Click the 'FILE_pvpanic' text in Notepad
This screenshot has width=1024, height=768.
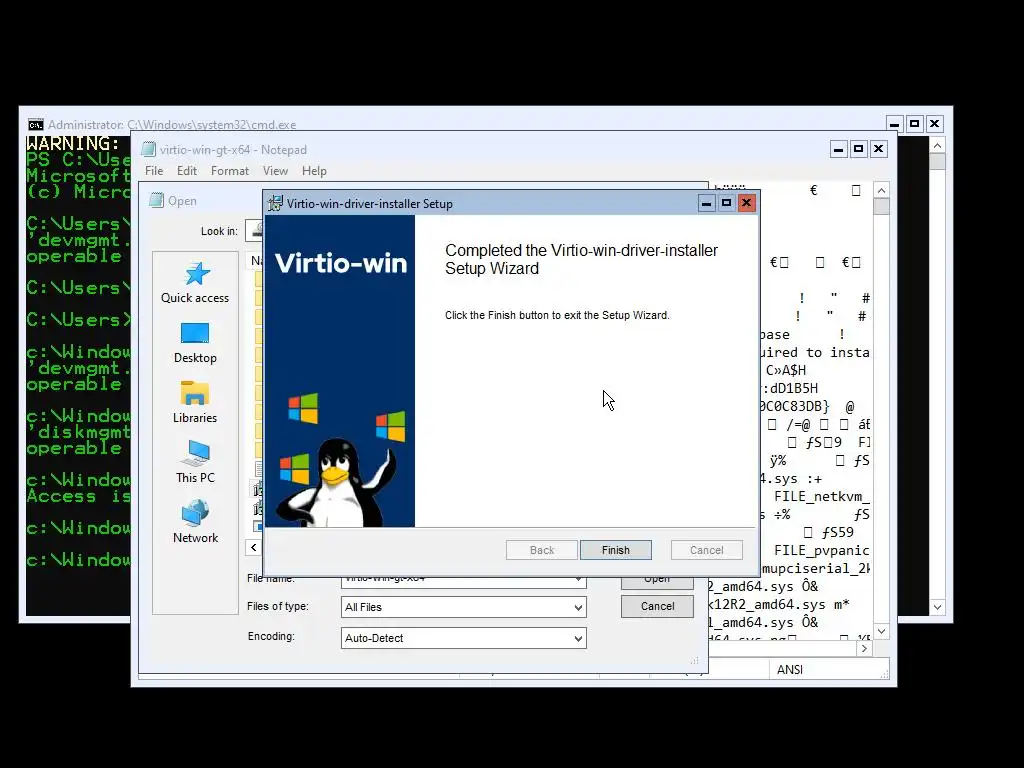click(822, 551)
